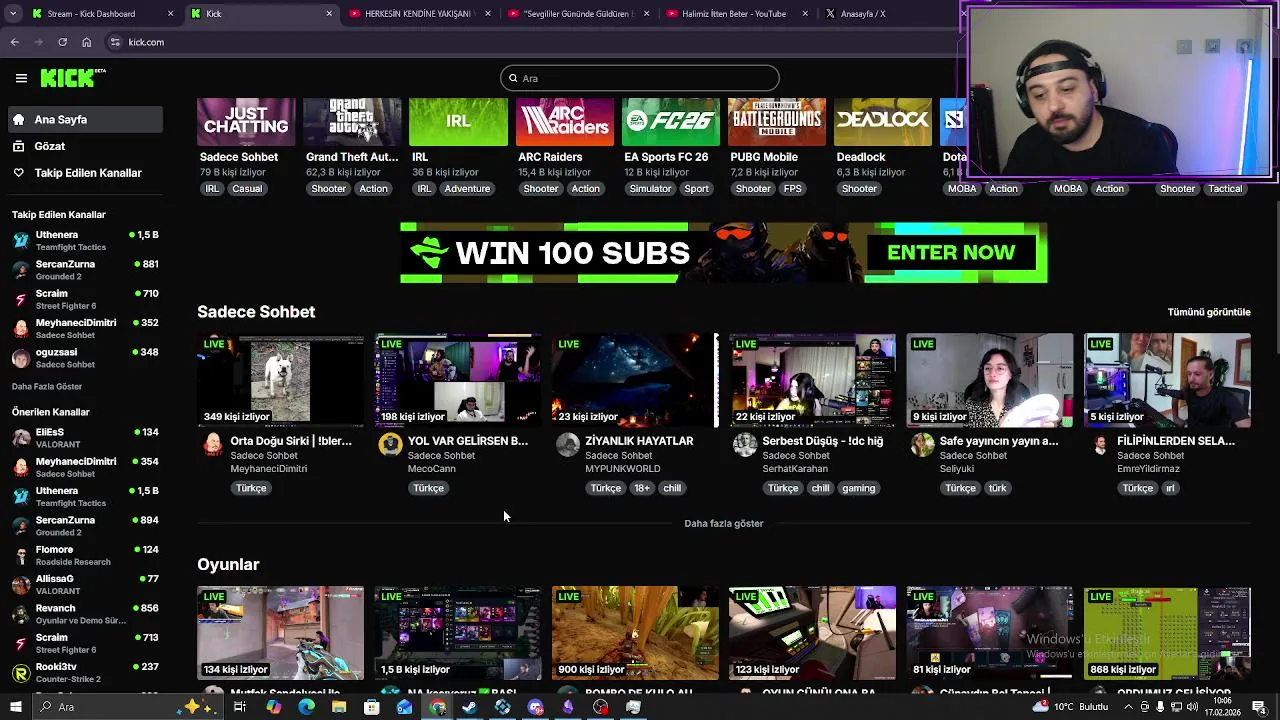1280x720 pixels.
Task: Open oguzsasi followed channel
Action: tap(85, 358)
